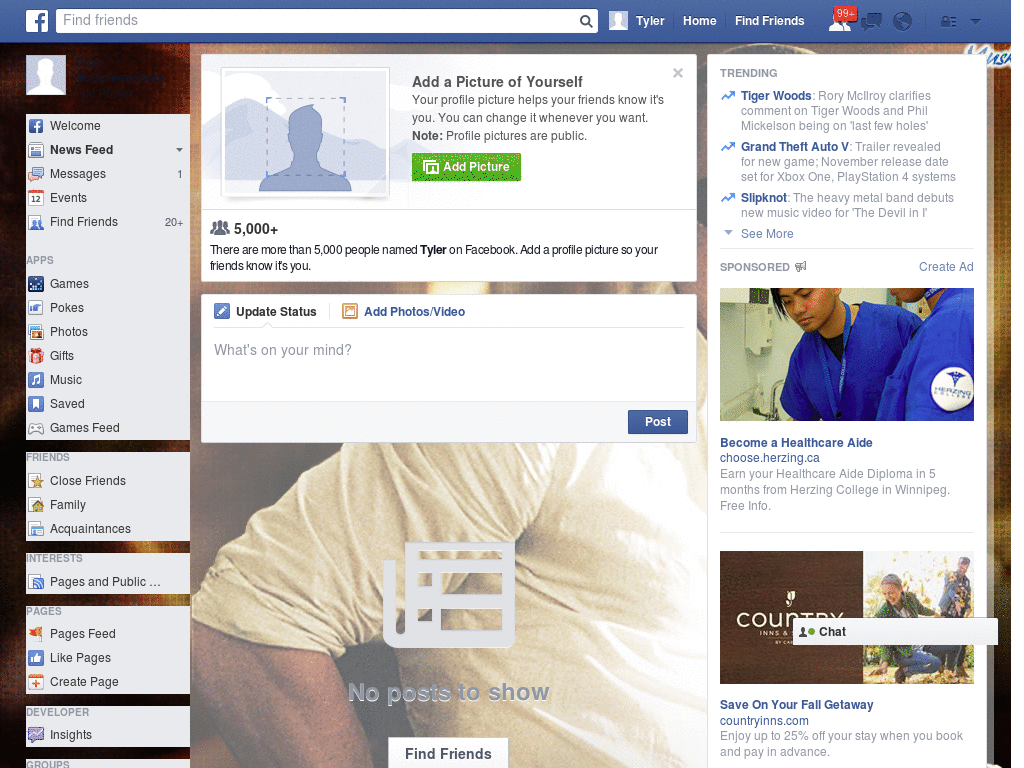Screen dimensions: 1024x768
Task: Click the Saved bookmark icon
Action: coord(36,404)
